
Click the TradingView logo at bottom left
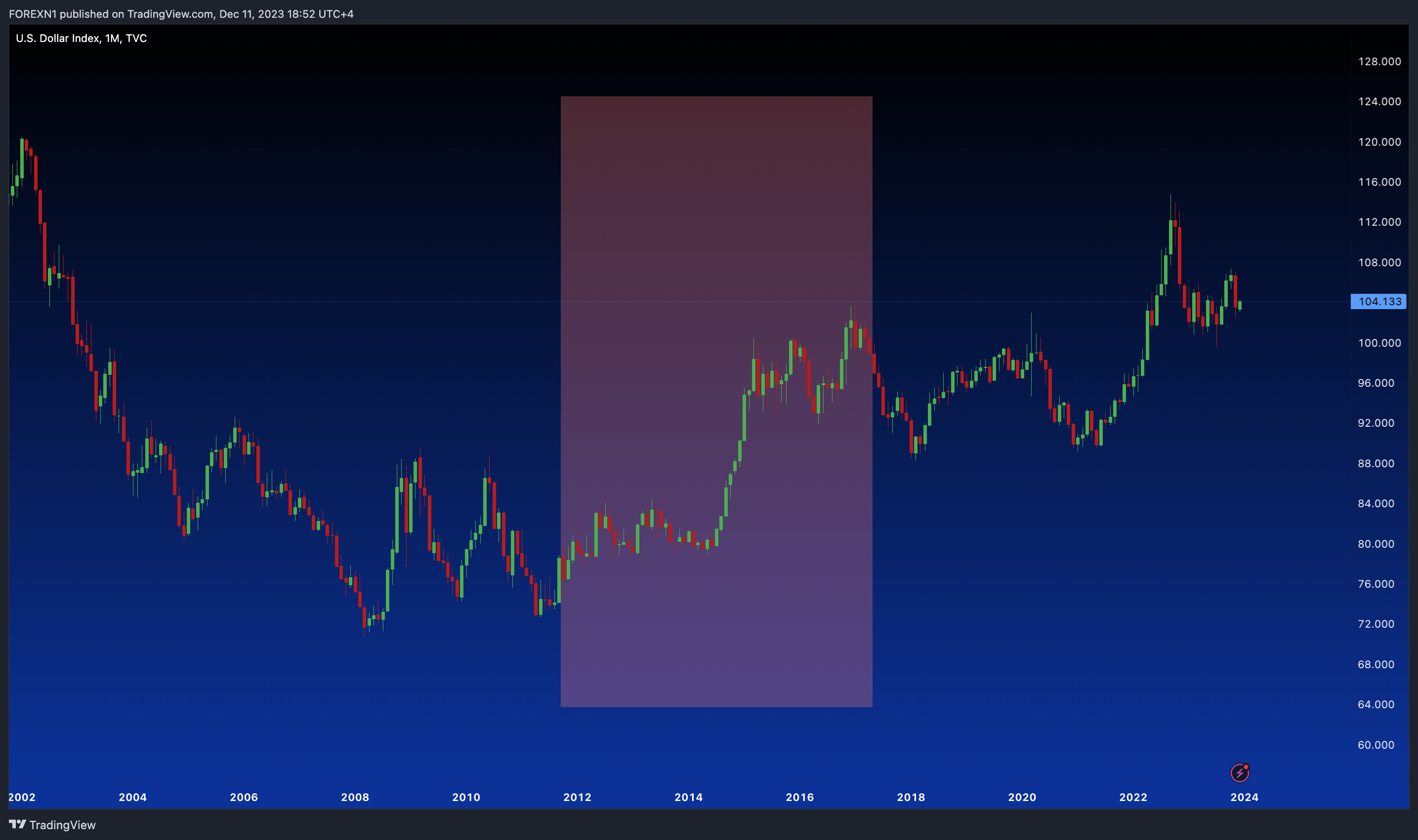coord(52,825)
